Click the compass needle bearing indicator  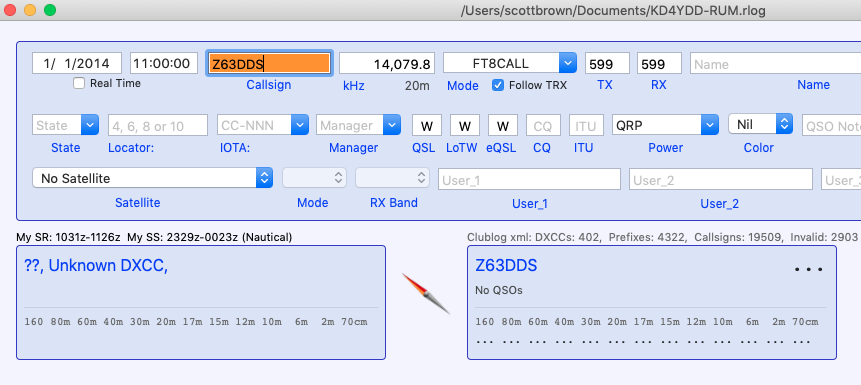pyautogui.click(x=426, y=294)
